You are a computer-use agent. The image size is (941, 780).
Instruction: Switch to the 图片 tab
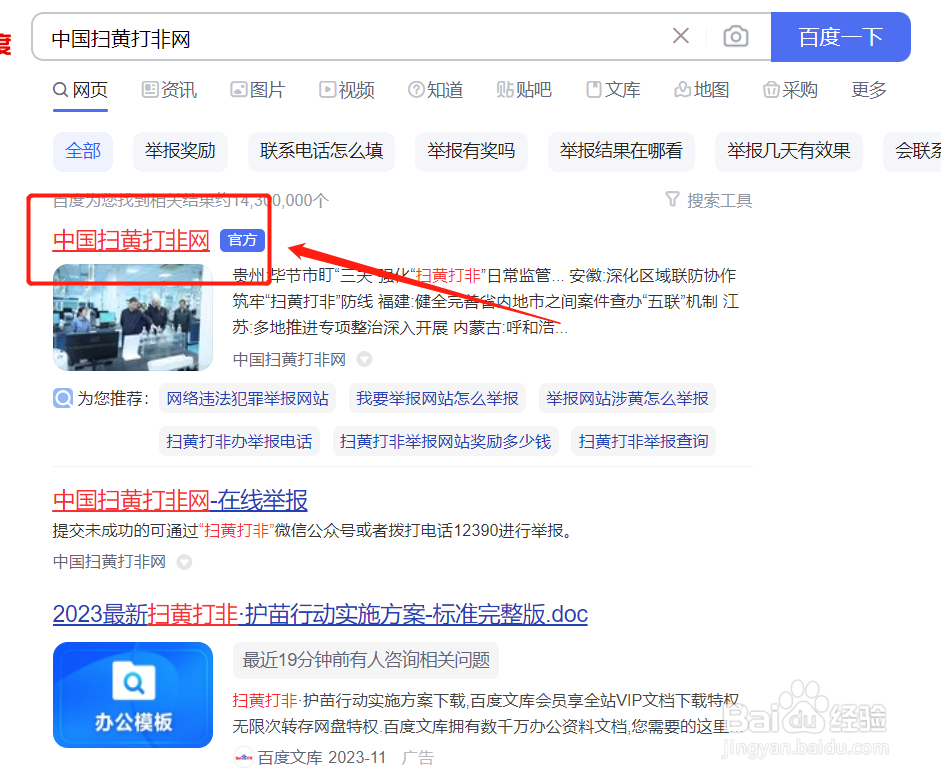pyautogui.click(x=258, y=91)
